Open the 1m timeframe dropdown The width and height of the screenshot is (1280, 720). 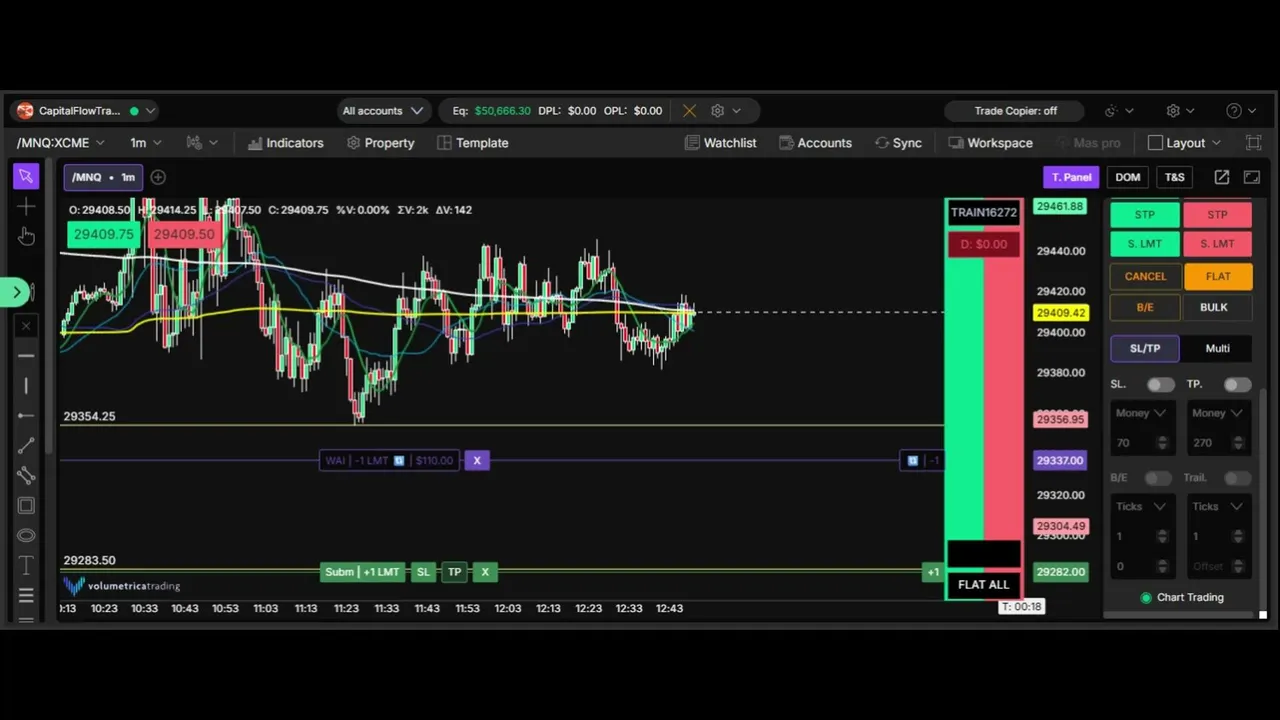tap(145, 143)
